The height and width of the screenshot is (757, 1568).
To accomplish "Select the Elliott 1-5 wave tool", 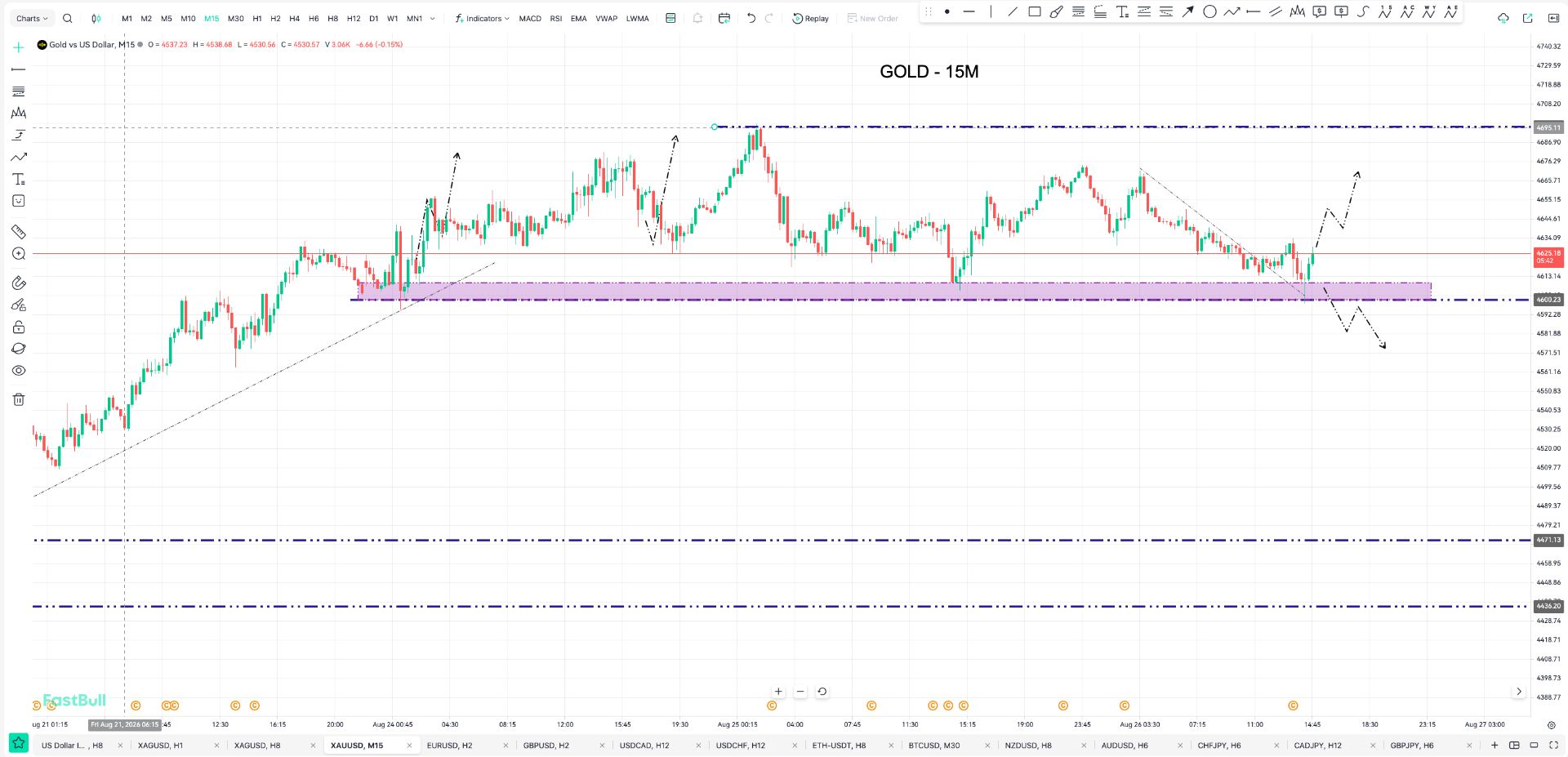I will [1385, 11].
